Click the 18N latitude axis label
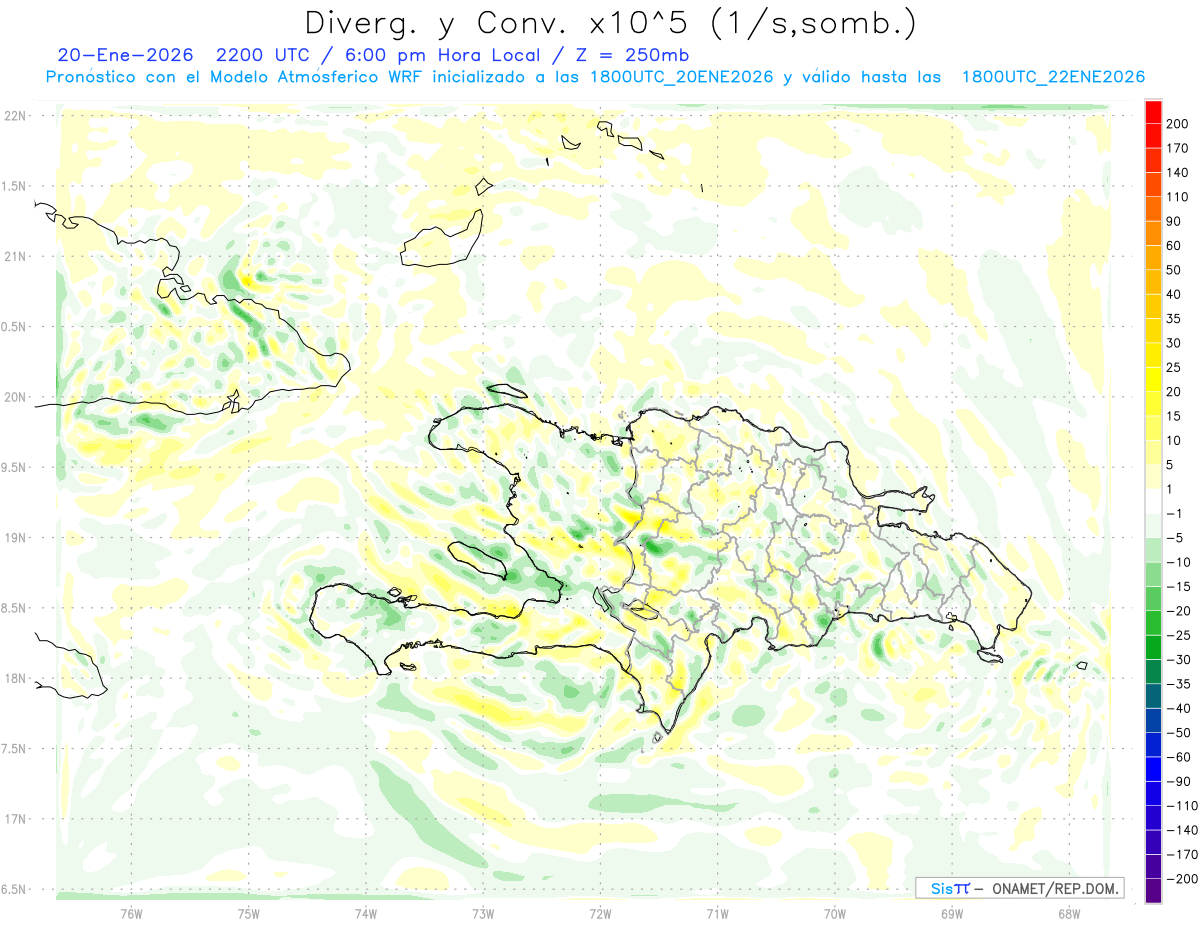The width and height of the screenshot is (1200, 927). pos(14,678)
